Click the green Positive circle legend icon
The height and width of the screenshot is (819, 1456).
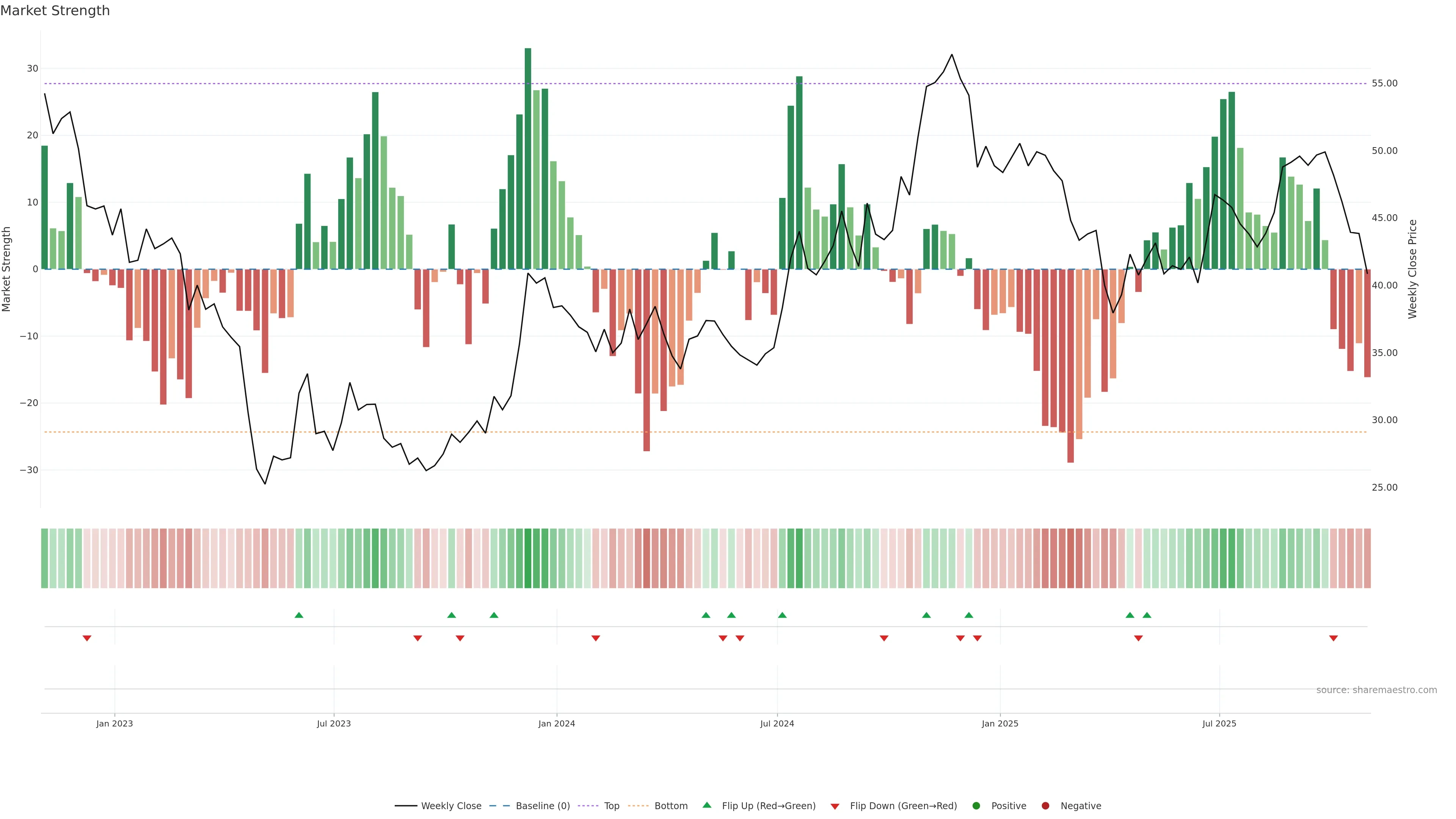[x=976, y=806]
